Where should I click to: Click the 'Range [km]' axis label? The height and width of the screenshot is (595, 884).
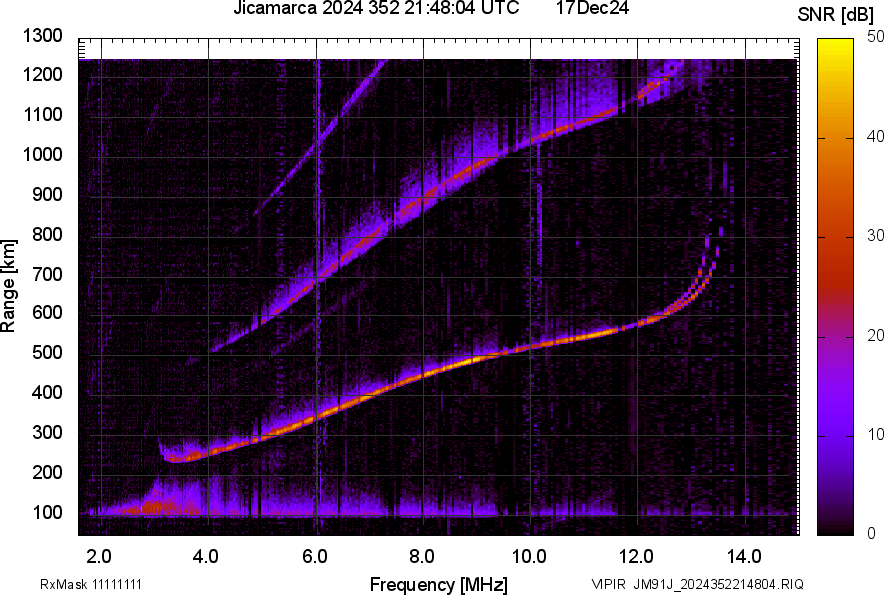[8, 286]
